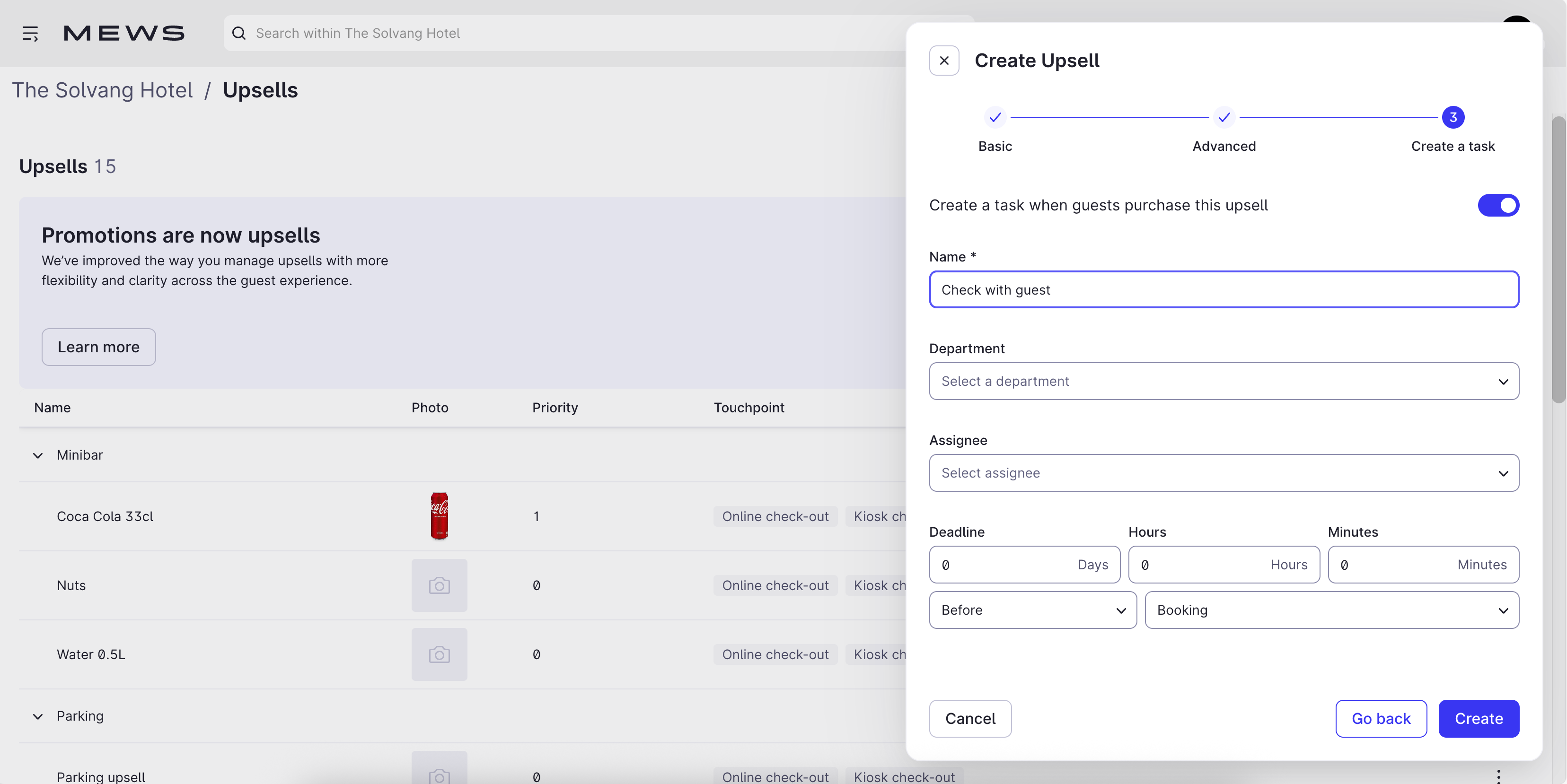Open the Booking dropdown
Viewport: 1567px width, 784px height.
1331,610
